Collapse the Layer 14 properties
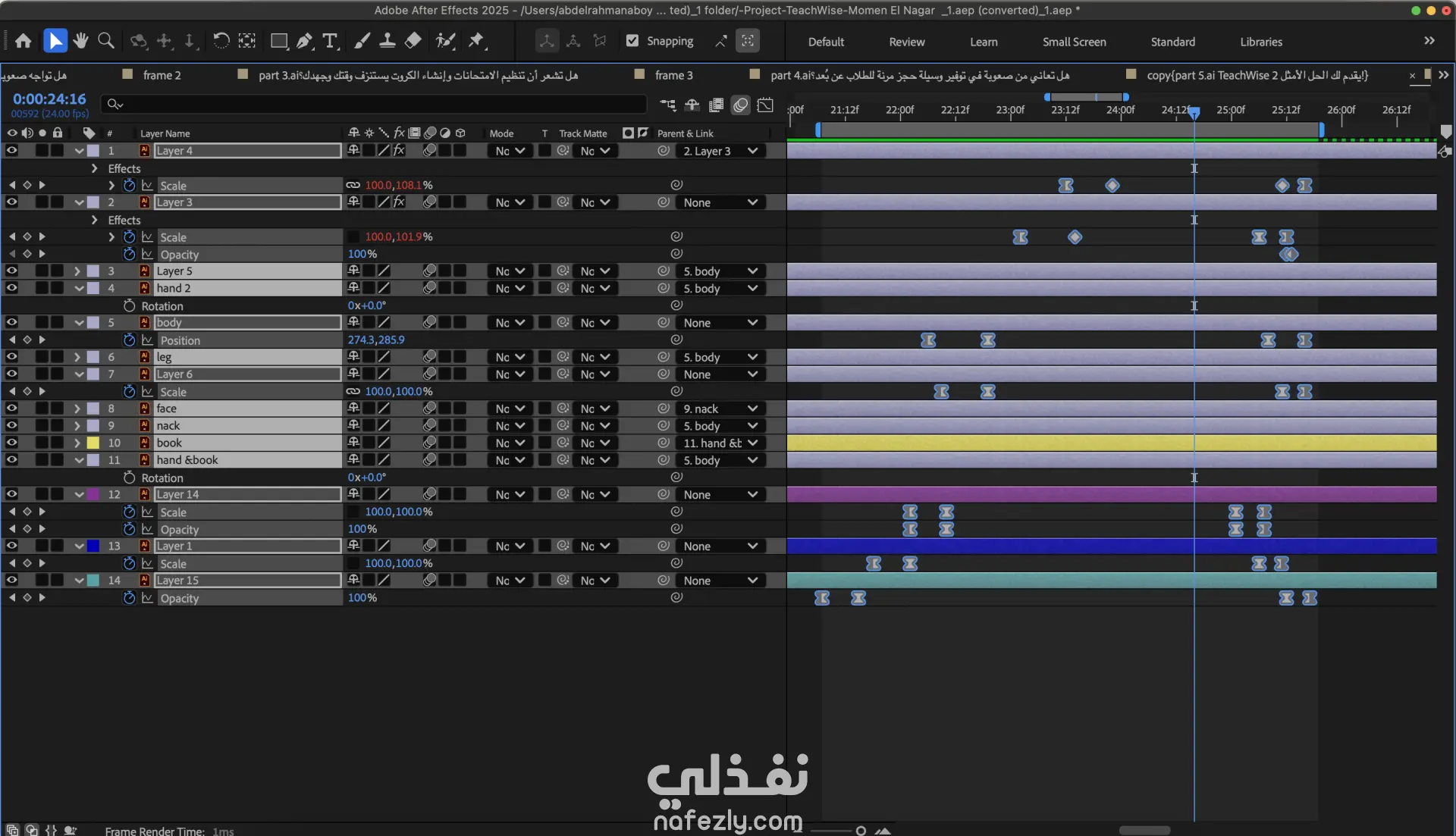 click(79, 494)
